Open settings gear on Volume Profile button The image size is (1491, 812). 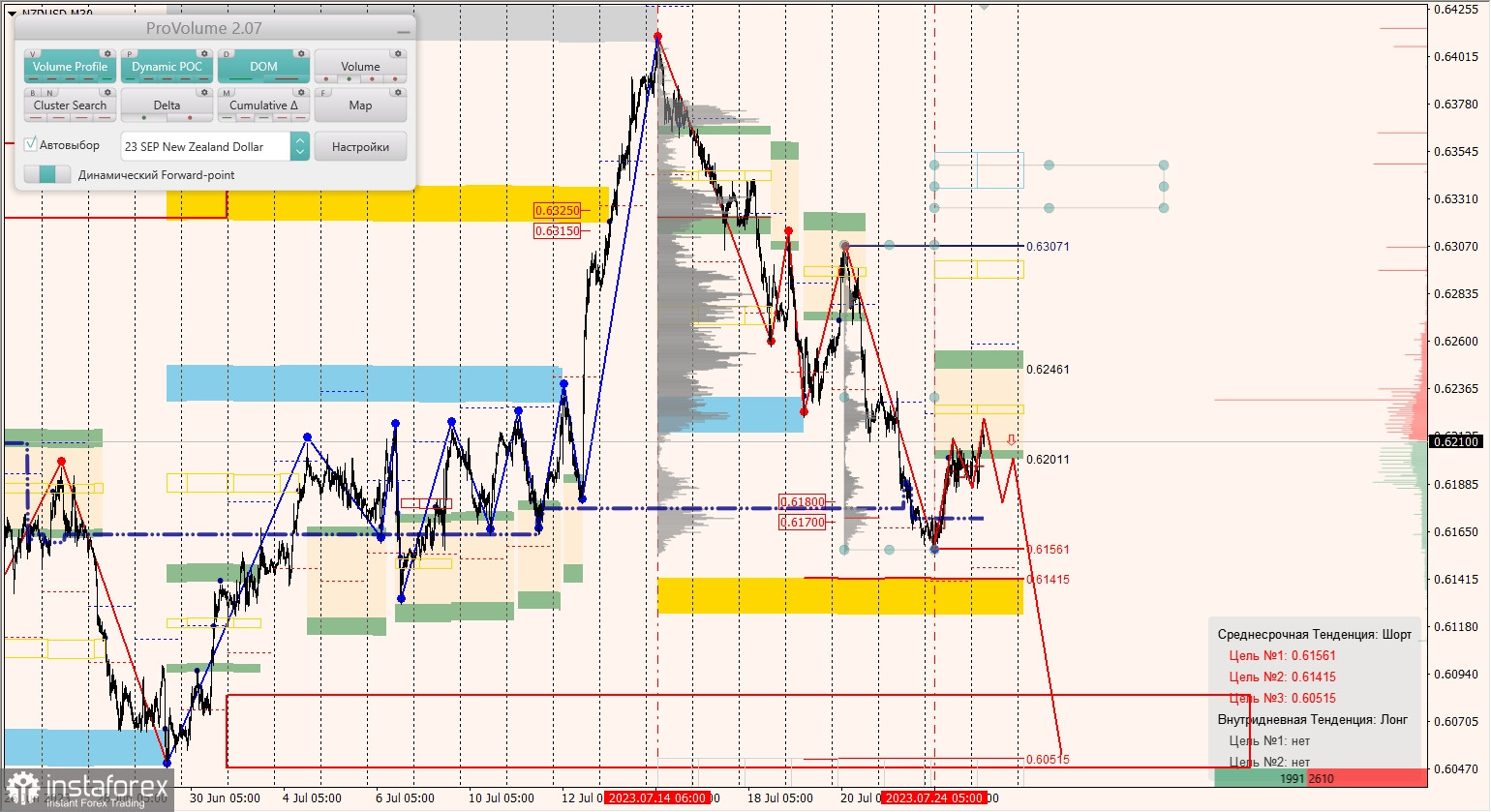[x=107, y=54]
